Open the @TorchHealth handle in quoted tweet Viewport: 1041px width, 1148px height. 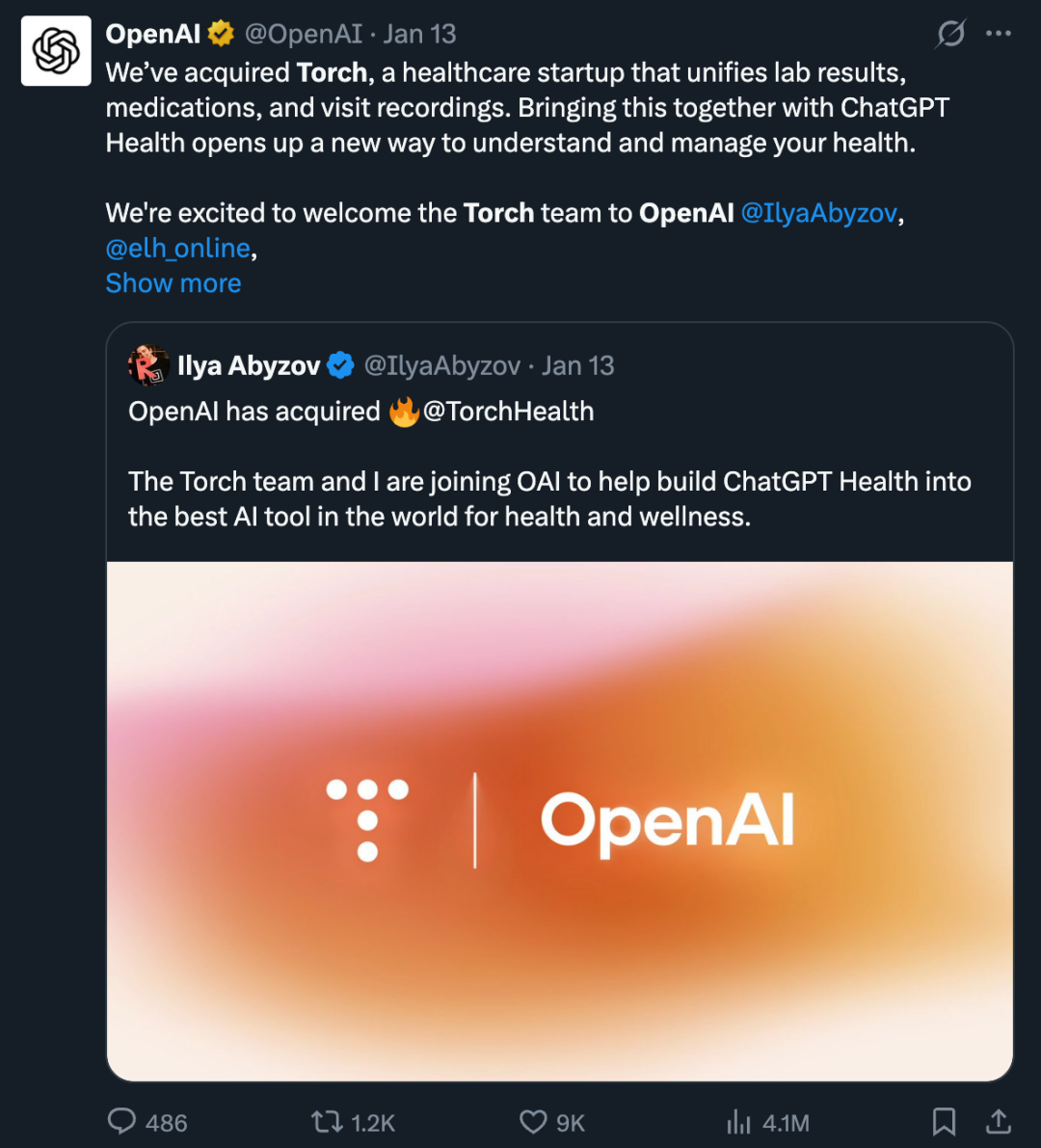click(508, 411)
